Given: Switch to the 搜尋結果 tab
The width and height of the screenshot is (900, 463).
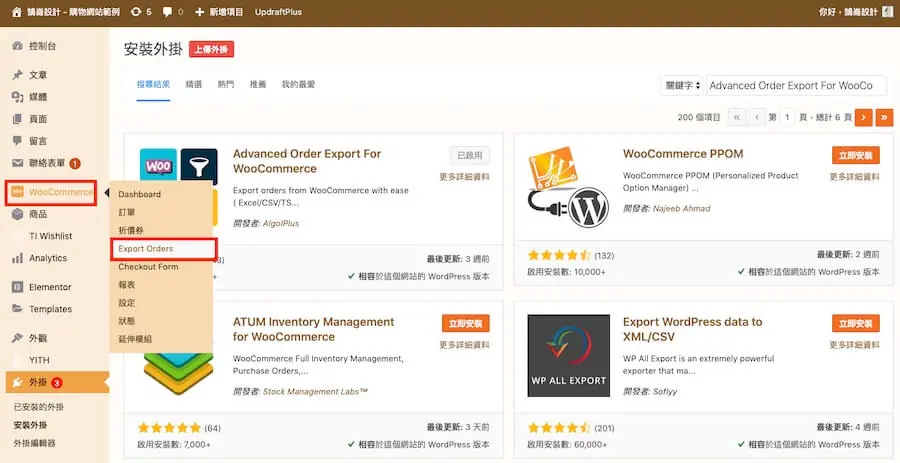Looking at the screenshot, I should pos(153,84).
